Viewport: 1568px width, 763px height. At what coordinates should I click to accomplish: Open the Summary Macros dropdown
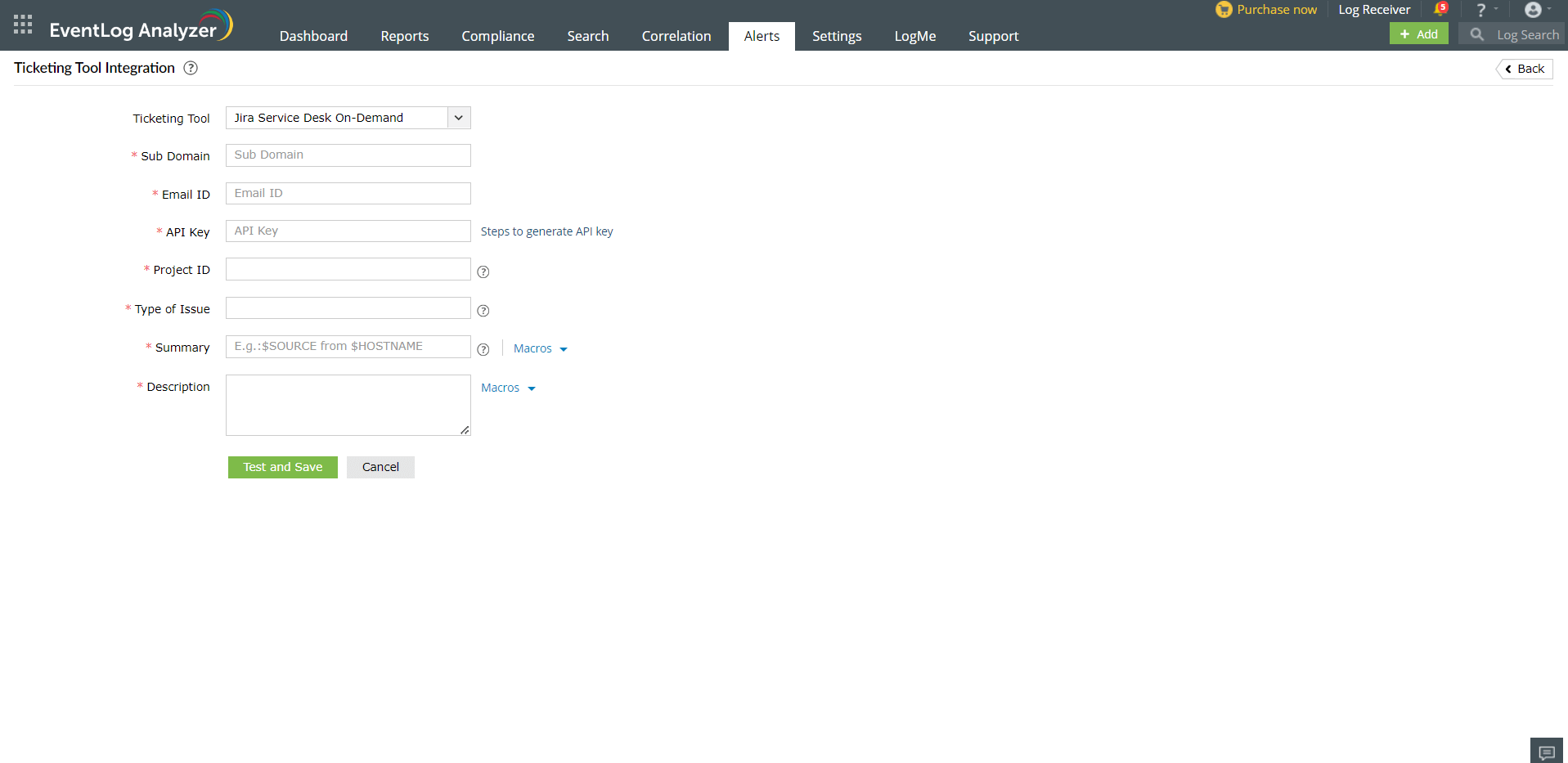541,348
